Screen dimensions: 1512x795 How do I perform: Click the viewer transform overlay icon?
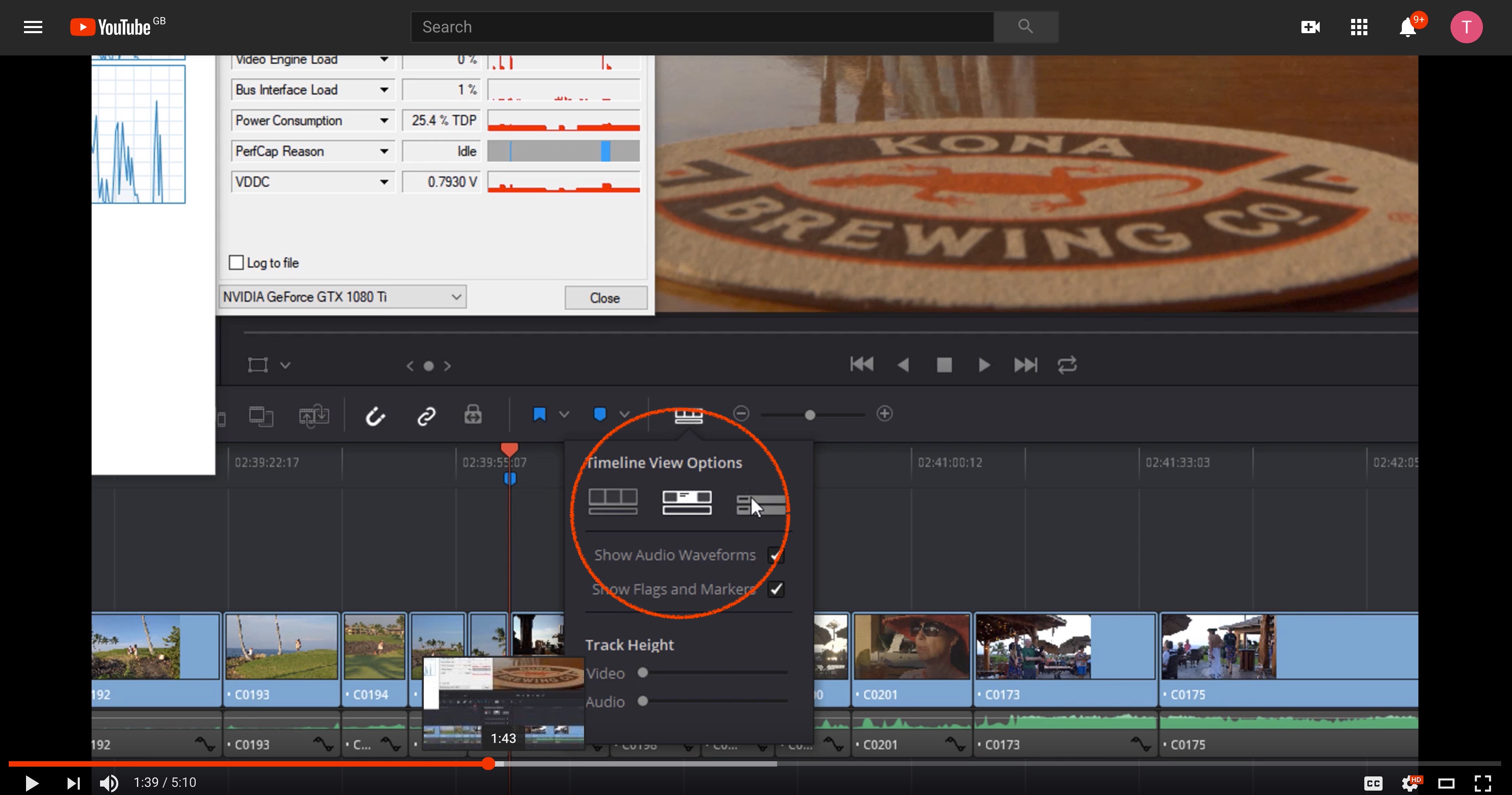coord(258,365)
